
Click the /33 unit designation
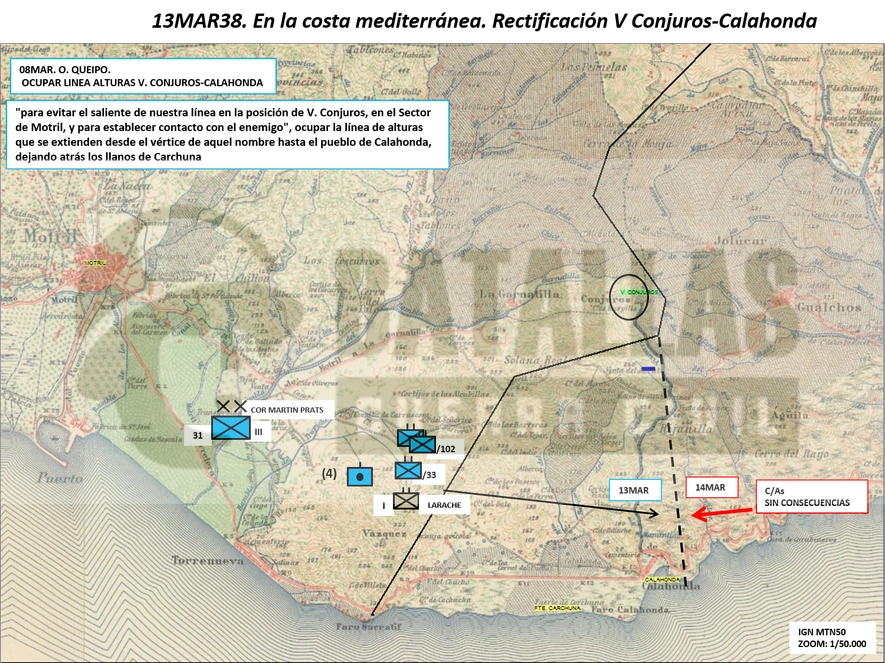pyautogui.click(x=430, y=475)
